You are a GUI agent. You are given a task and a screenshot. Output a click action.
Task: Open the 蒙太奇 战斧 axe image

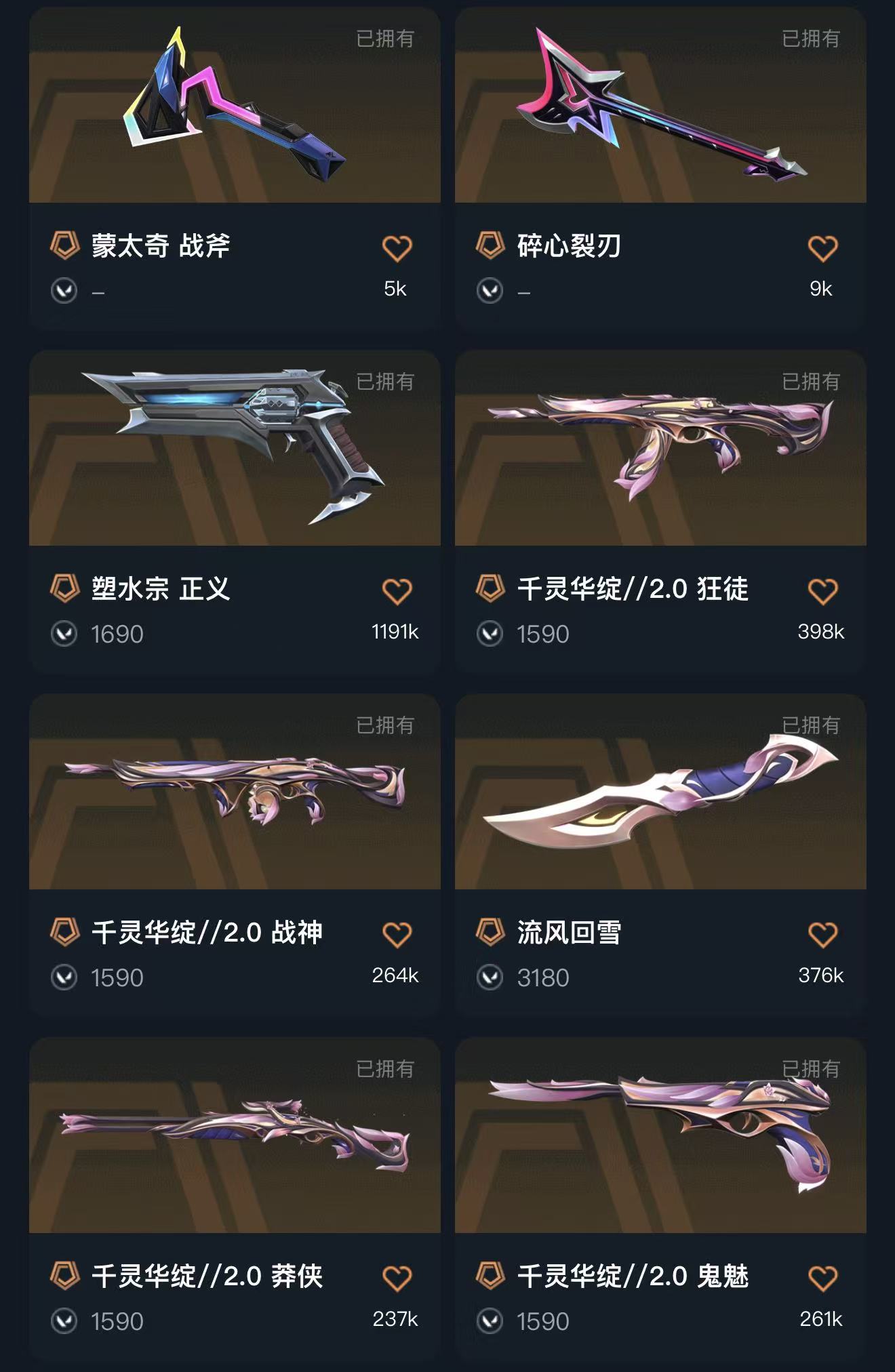click(235, 105)
